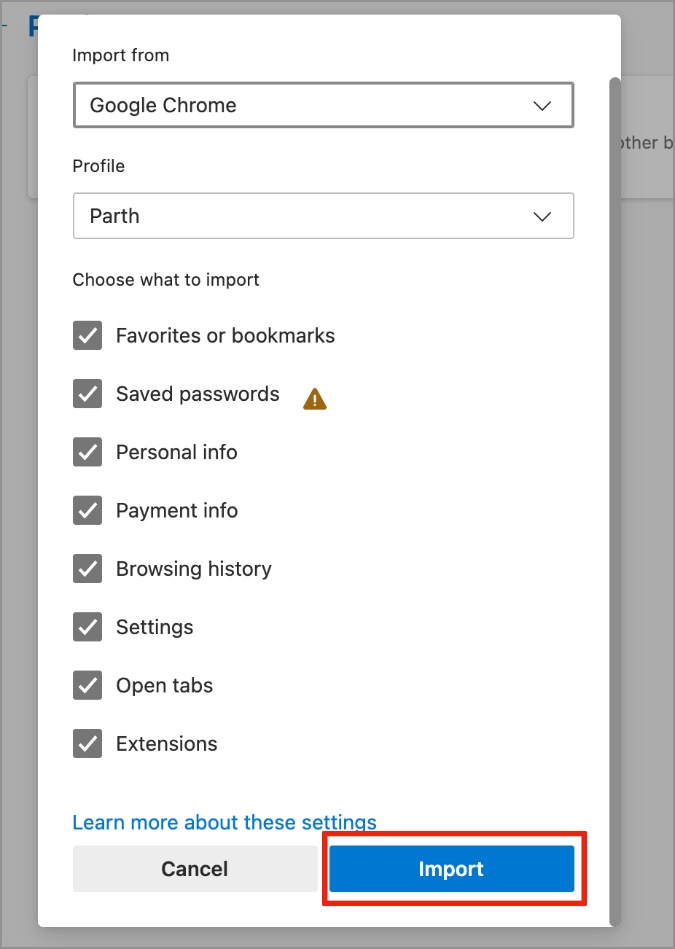This screenshot has width=675, height=949.
Task: Uncheck Favorites or bookmarks checkbox
Action: pyautogui.click(x=88, y=335)
